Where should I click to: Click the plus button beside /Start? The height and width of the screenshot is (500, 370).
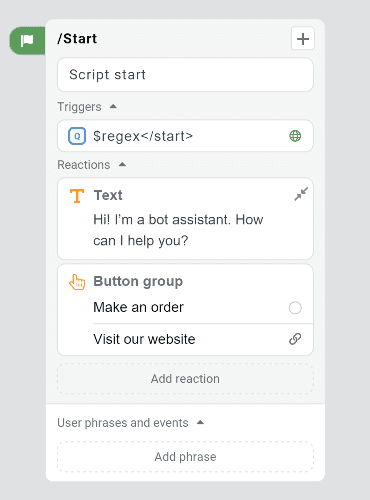point(303,39)
